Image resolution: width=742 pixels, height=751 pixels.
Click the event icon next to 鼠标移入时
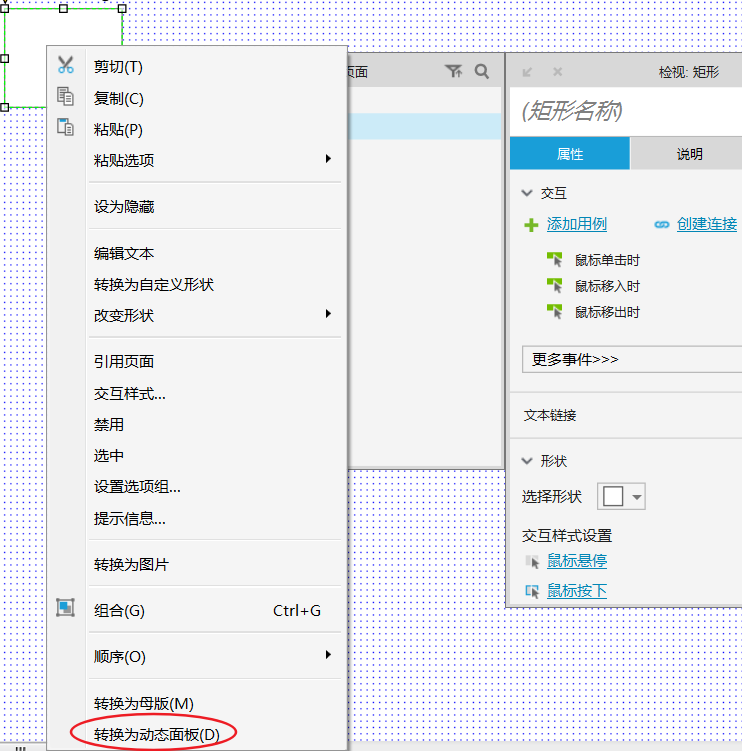pyautogui.click(x=555, y=285)
